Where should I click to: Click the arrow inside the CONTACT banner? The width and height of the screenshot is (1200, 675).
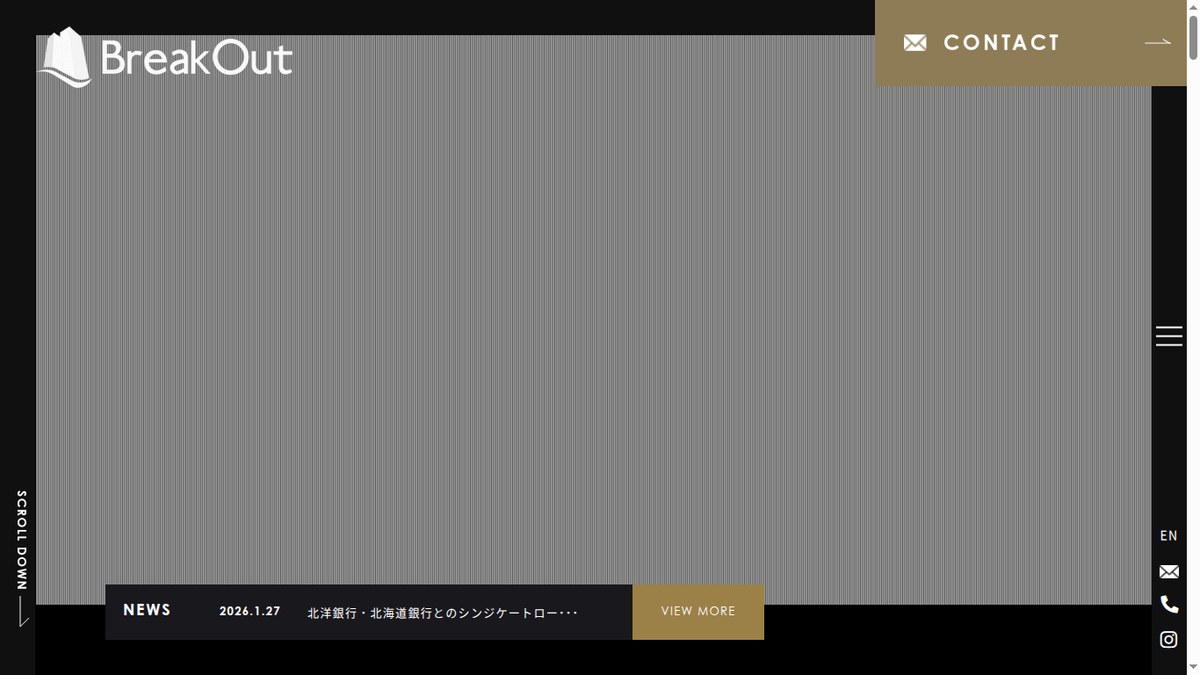point(1158,42)
